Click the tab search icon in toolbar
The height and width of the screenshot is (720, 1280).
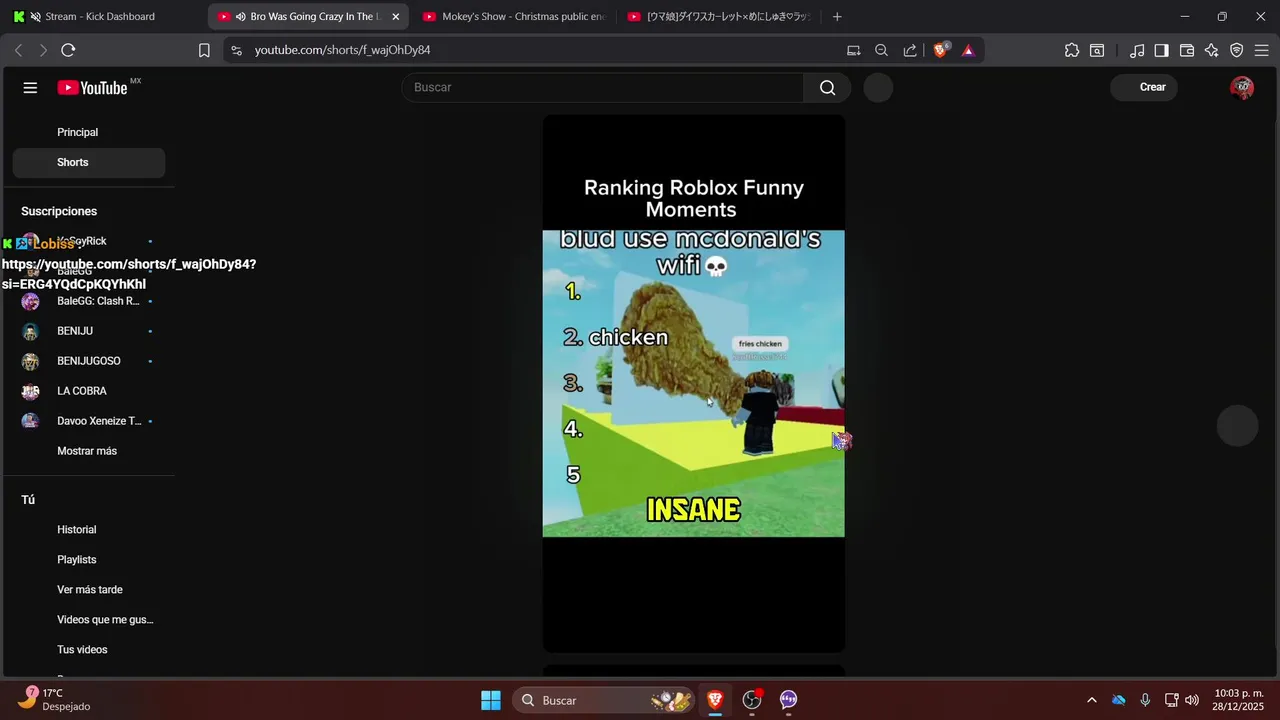[1097, 50]
